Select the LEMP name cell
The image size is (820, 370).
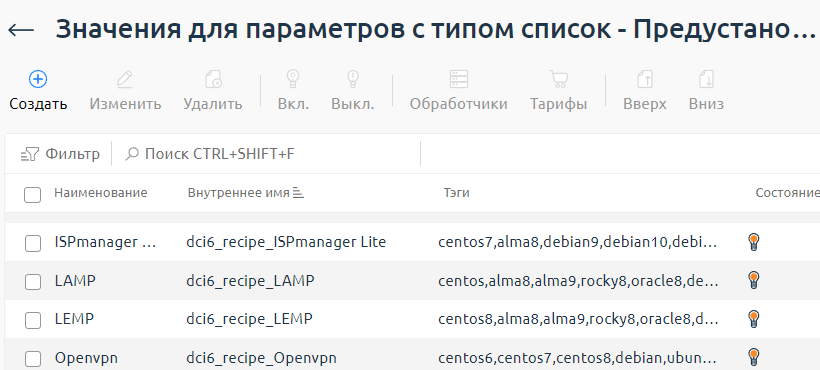tap(74, 319)
